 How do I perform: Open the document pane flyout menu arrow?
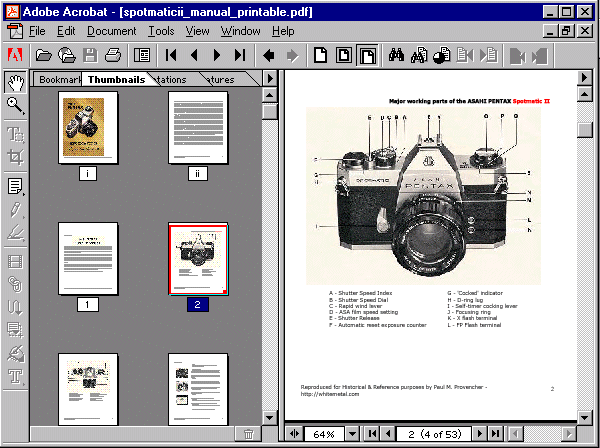coord(584,78)
